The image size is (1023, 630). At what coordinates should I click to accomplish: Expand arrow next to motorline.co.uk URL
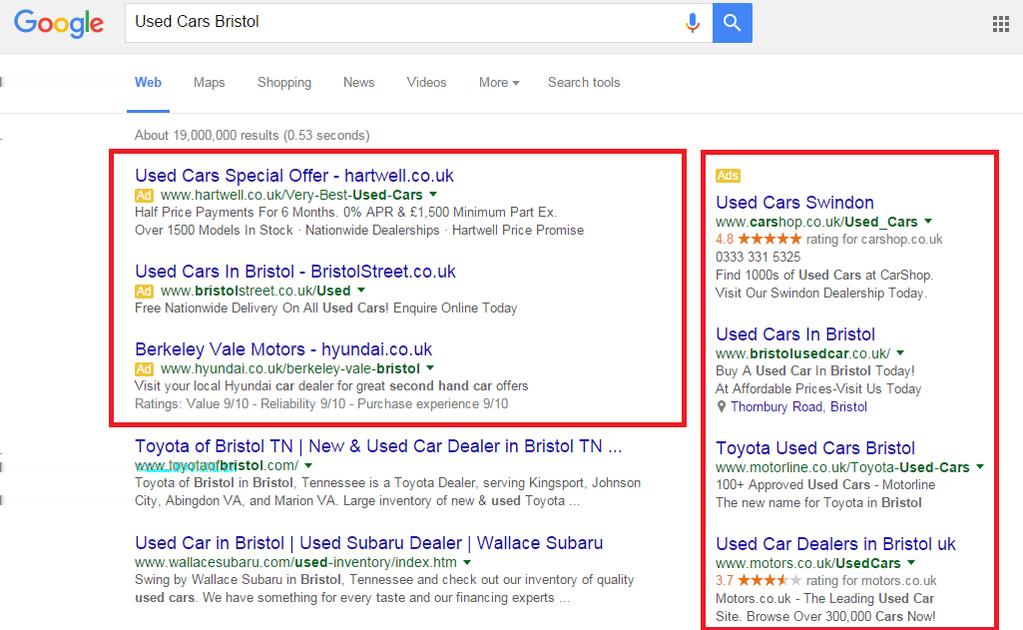click(x=980, y=468)
